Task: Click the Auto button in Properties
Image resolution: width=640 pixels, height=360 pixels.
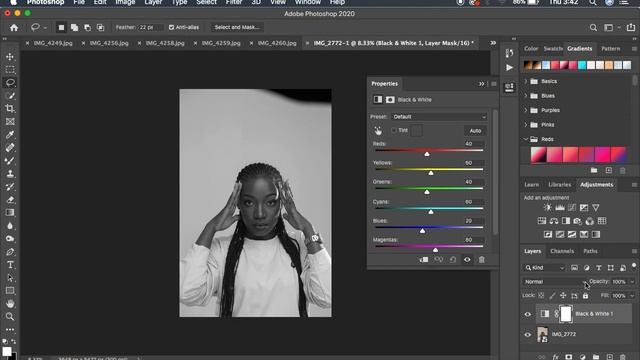Action: [x=475, y=131]
